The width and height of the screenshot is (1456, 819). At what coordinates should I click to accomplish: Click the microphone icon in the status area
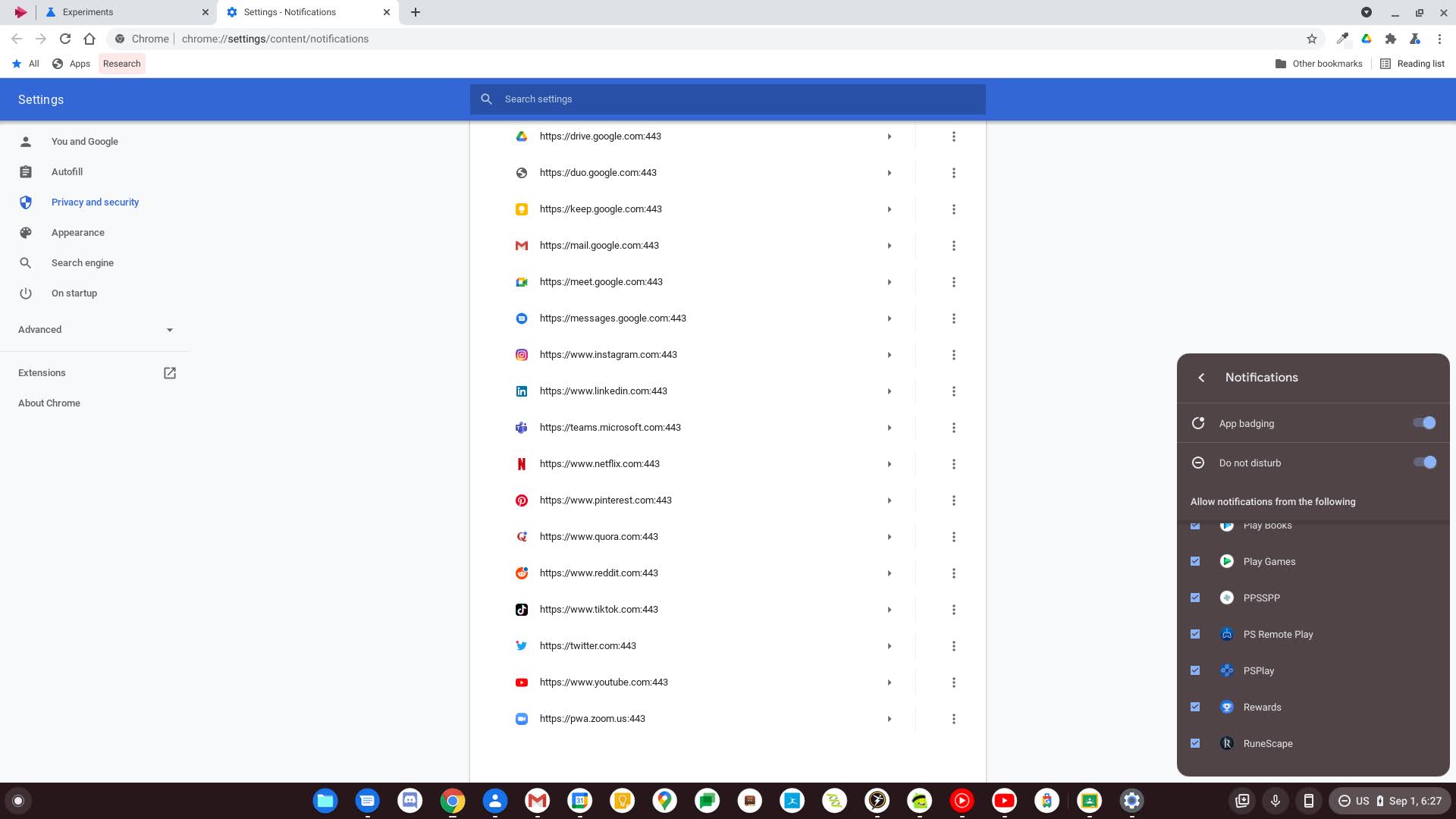[x=1275, y=800]
